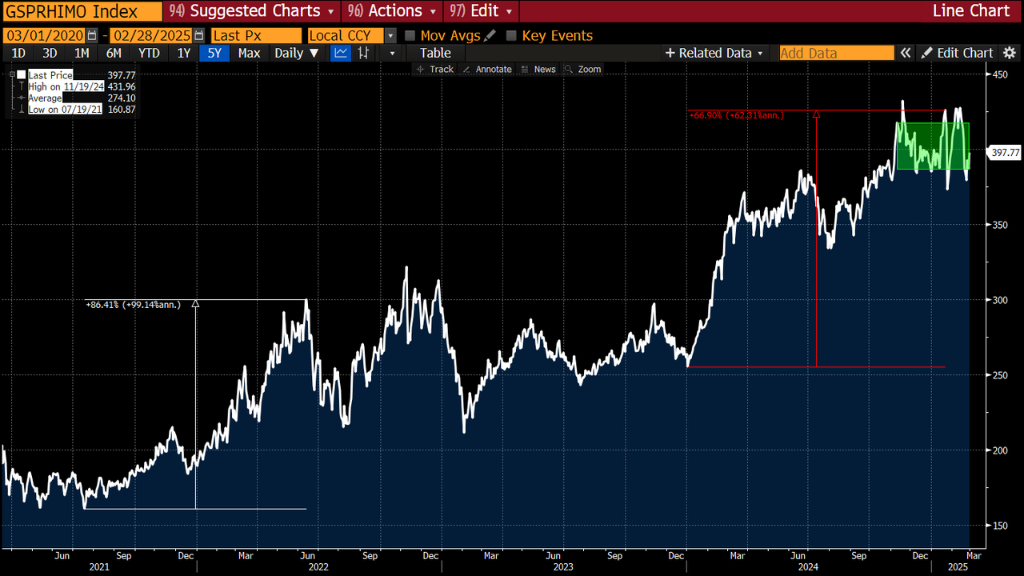Image resolution: width=1024 pixels, height=576 pixels.
Task: Activate the Track crosshair tool
Action: click(x=435, y=69)
